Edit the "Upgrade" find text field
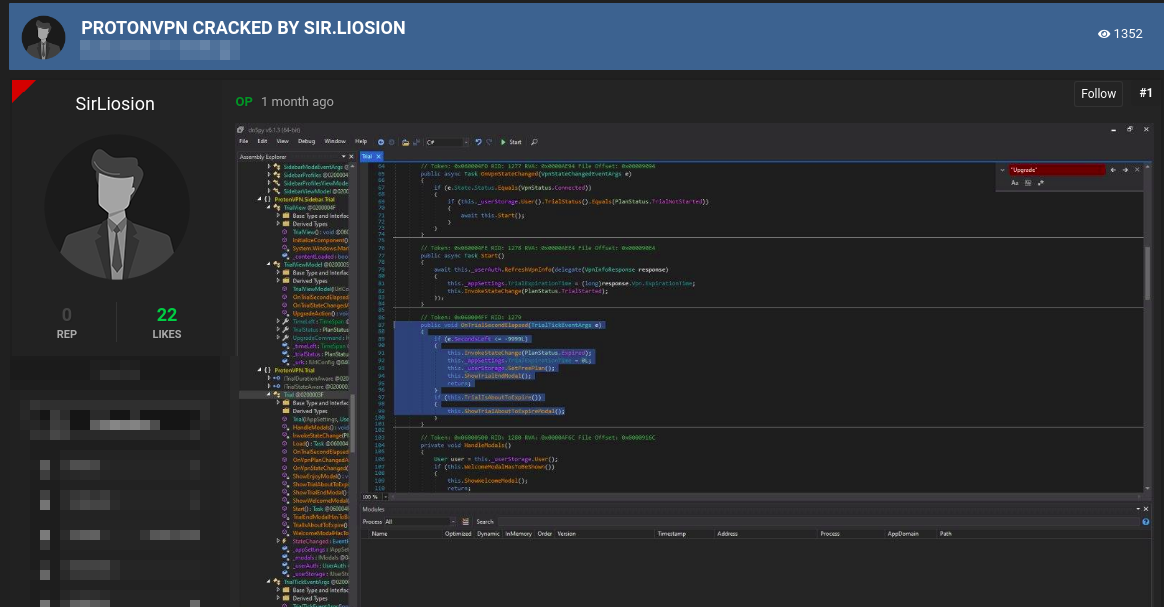The image size is (1164, 607). click(x=1057, y=170)
